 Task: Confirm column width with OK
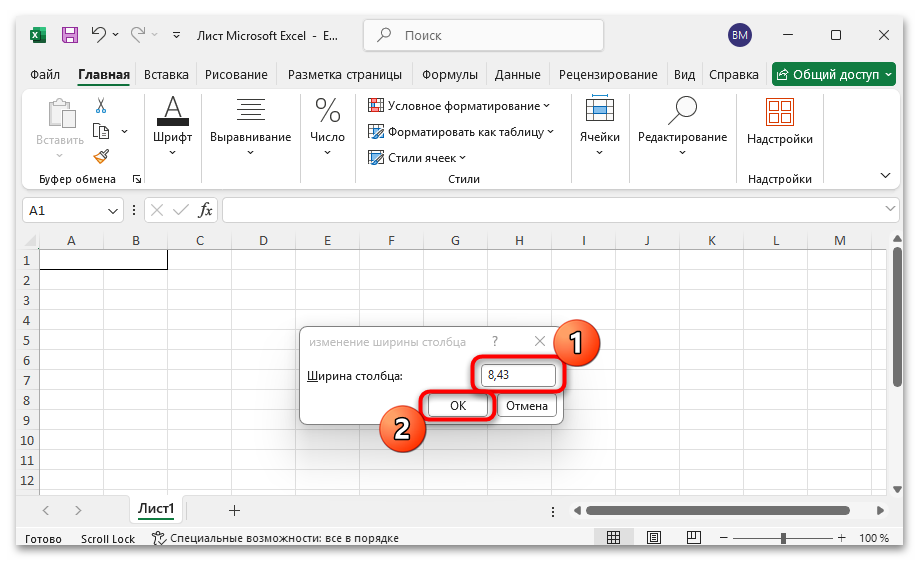pyautogui.click(x=458, y=406)
